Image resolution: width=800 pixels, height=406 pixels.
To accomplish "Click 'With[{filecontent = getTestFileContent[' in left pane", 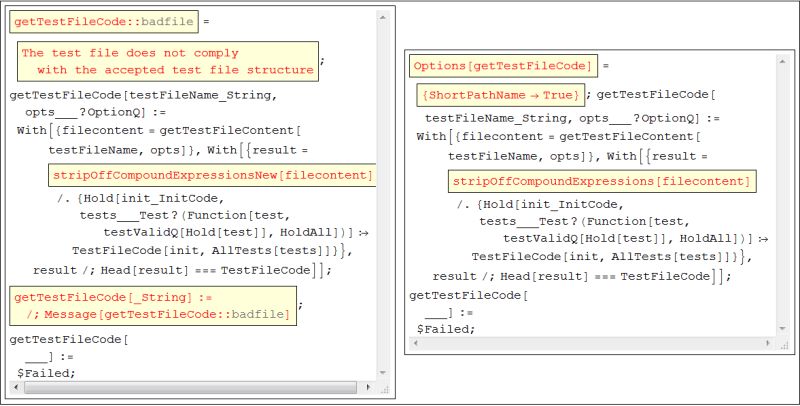I will tap(159, 131).
